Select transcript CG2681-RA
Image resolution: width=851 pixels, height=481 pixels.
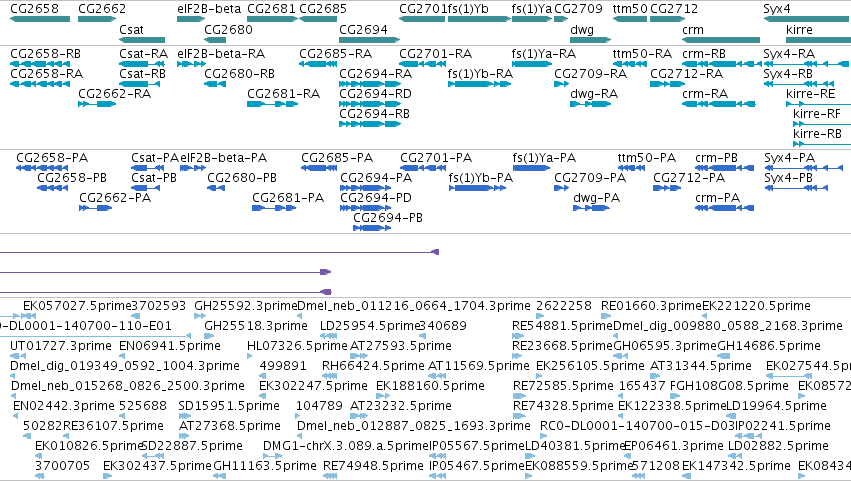272,104
